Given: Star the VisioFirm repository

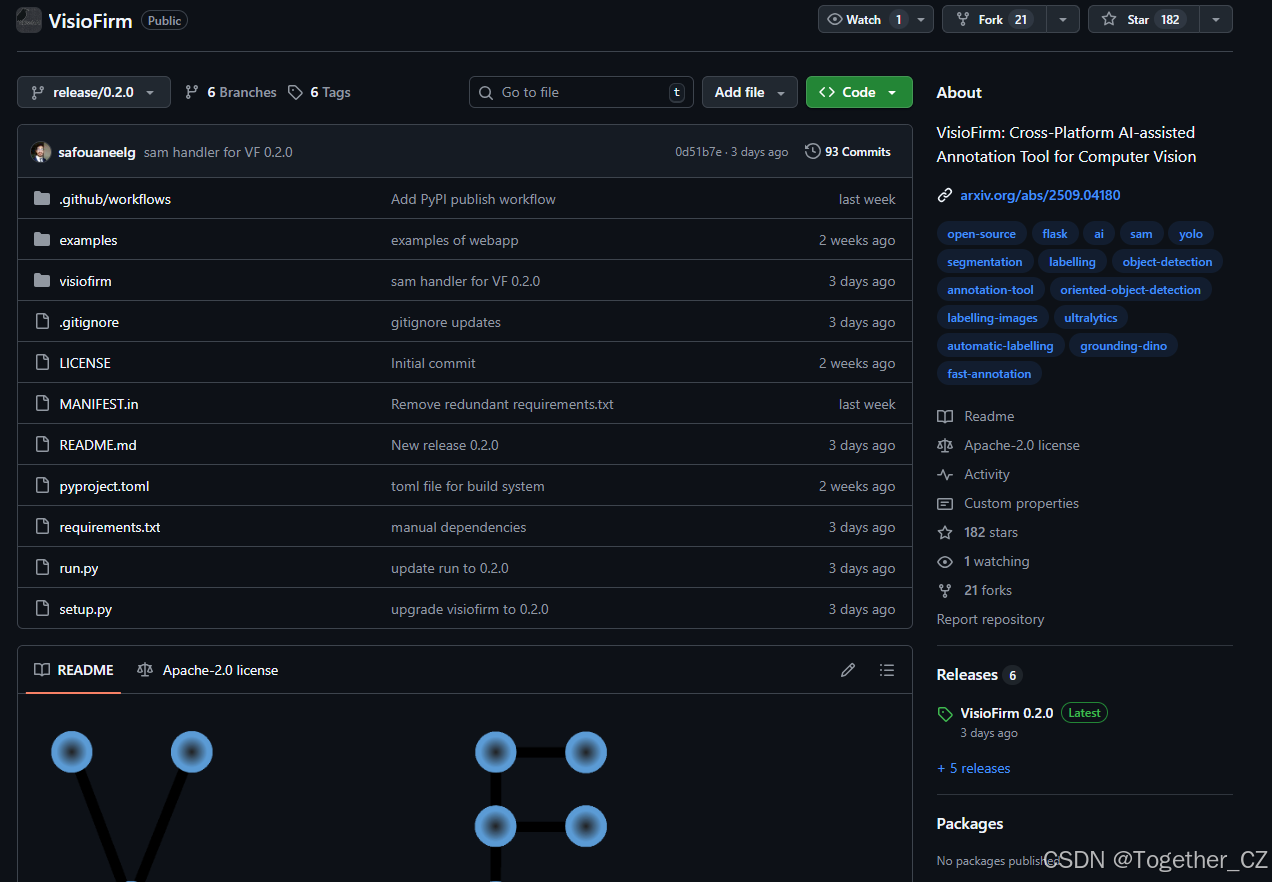Looking at the screenshot, I should [x=1143, y=20].
